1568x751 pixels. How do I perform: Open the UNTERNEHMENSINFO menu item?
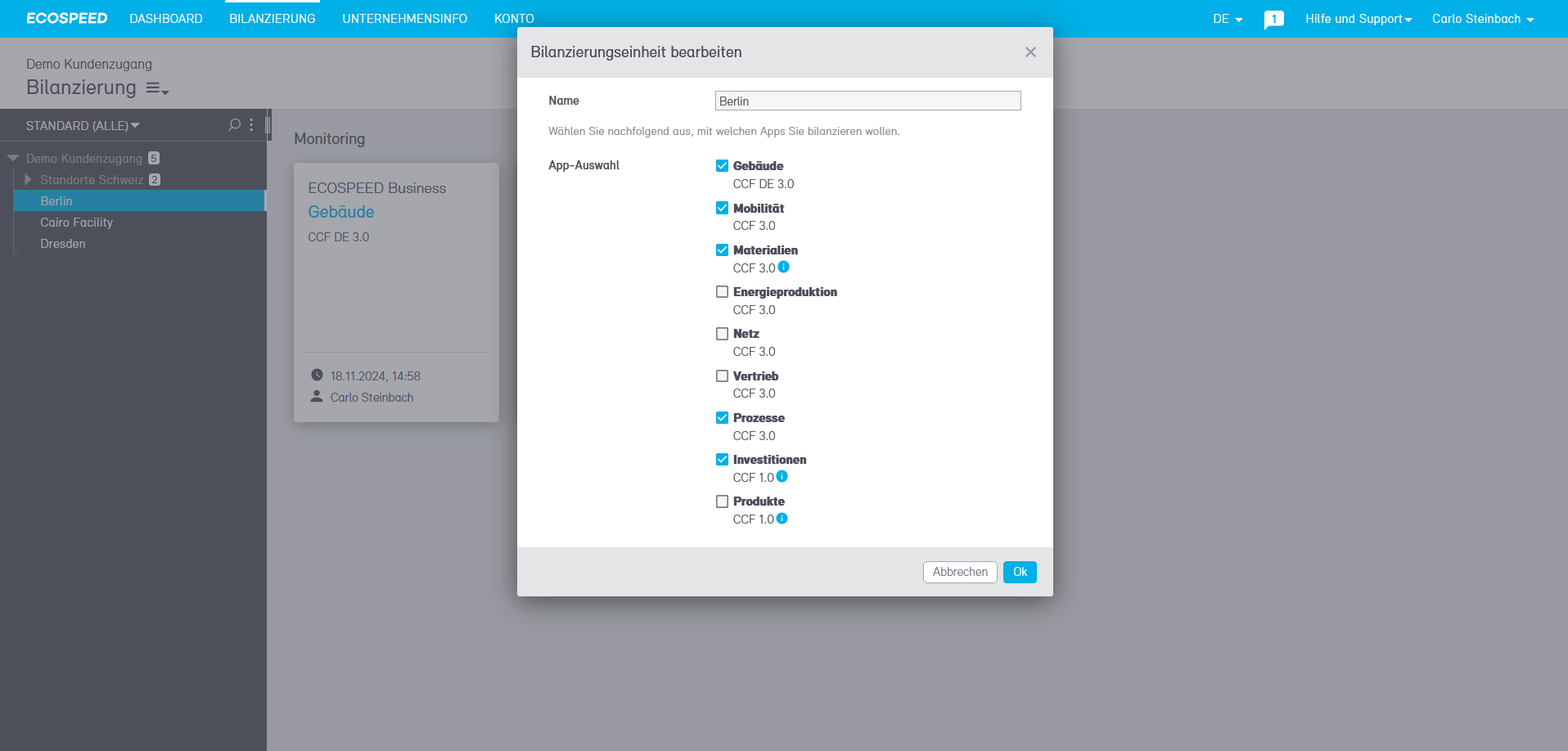[x=404, y=18]
